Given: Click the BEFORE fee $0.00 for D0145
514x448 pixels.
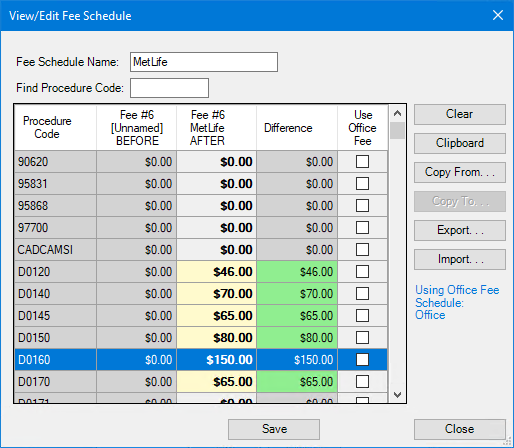Looking at the screenshot, I should [137, 316].
